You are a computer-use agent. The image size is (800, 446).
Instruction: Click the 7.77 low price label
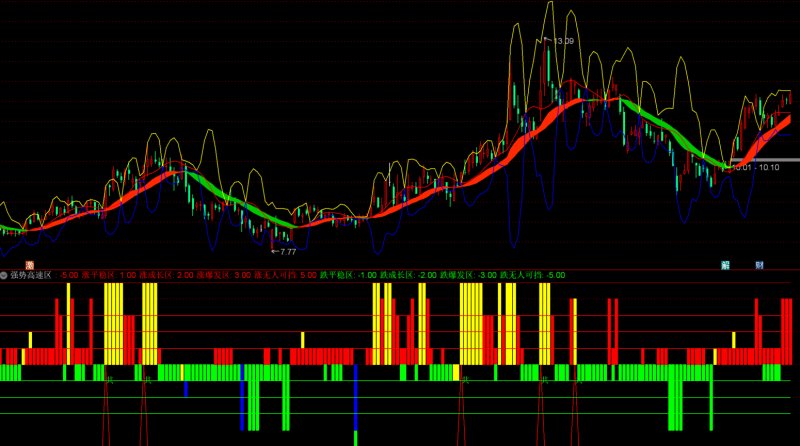[288, 252]
